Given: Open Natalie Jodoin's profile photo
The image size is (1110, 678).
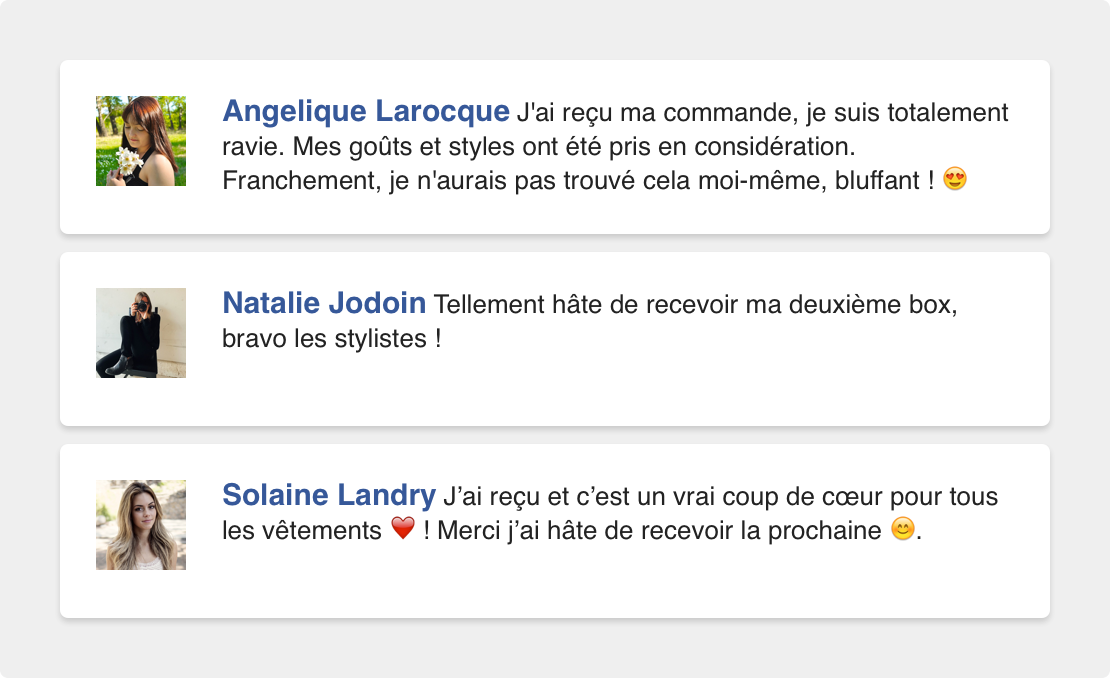Looking at the screenshot, I should coord(141,333).
